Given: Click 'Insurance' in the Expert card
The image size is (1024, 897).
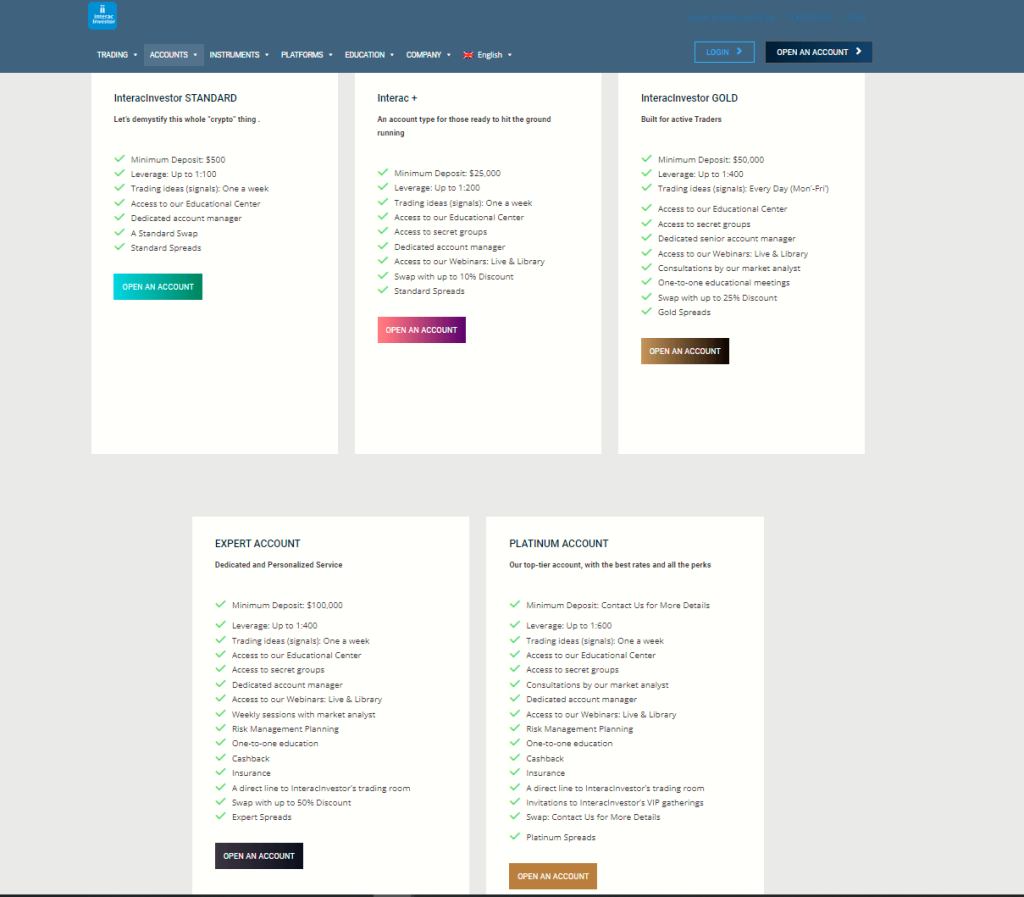Looking at the screenshot, I should point(251,773).
